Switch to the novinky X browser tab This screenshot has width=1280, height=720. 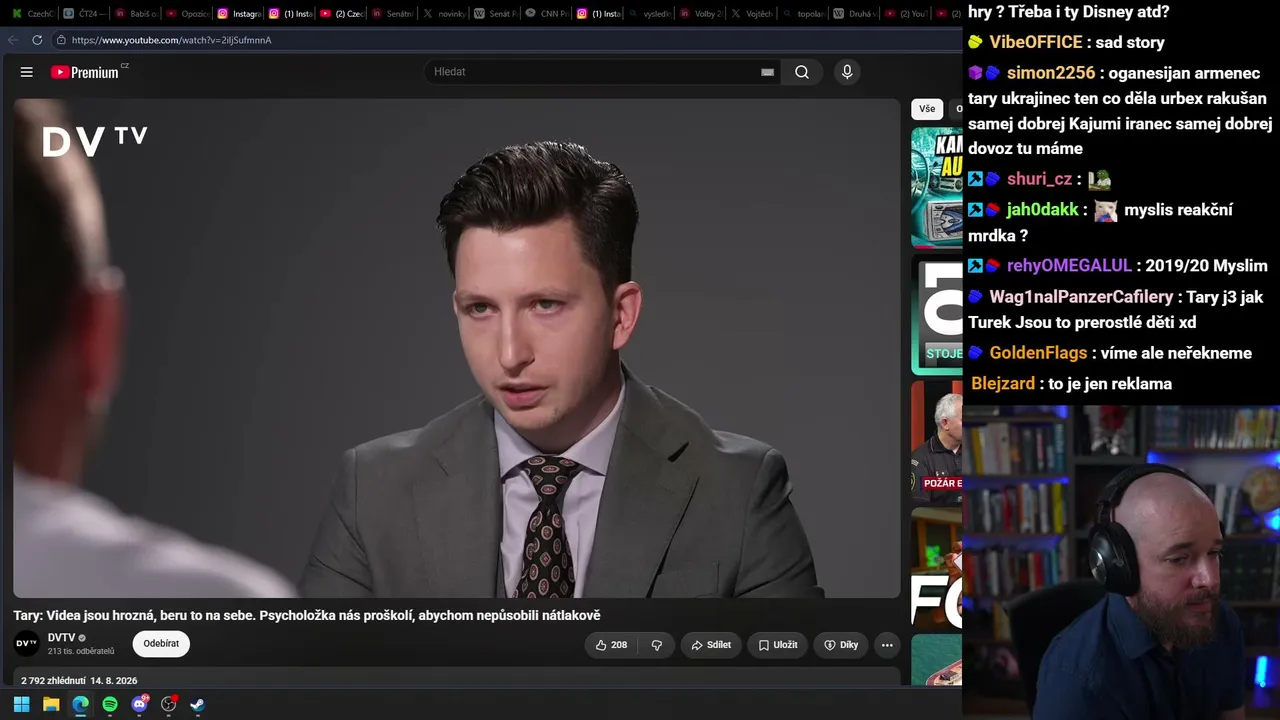pyautogui.click(x=443, y=14)
